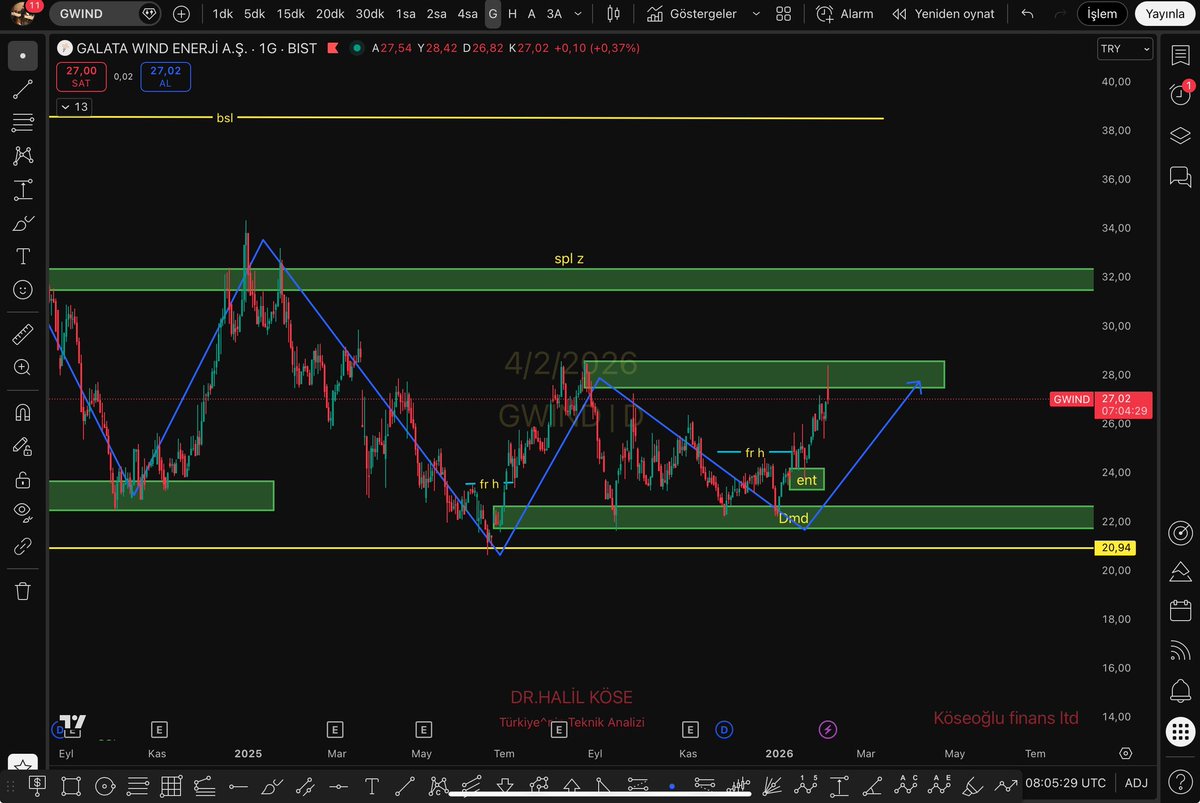Select the text tool in left toolbar
The height and width of the screenshot is (803, 1200).
[22, 256]
